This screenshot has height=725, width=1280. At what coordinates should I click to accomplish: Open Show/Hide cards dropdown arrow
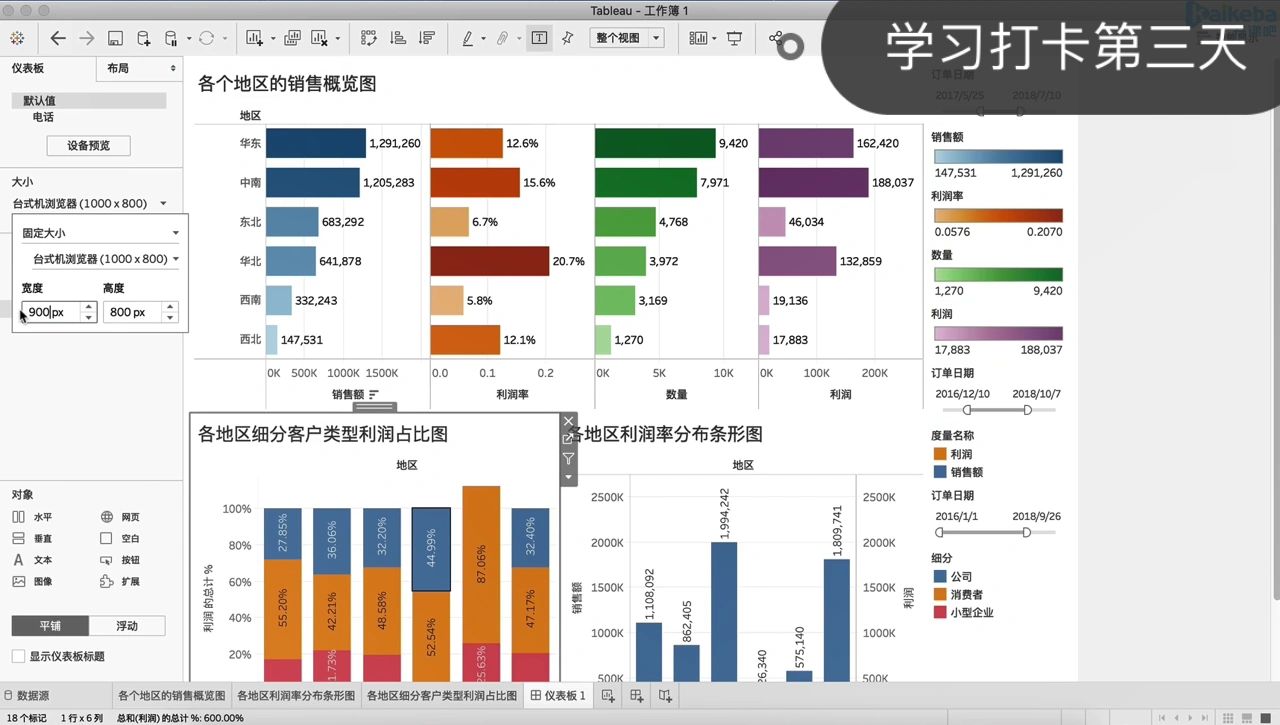[715, 39]
